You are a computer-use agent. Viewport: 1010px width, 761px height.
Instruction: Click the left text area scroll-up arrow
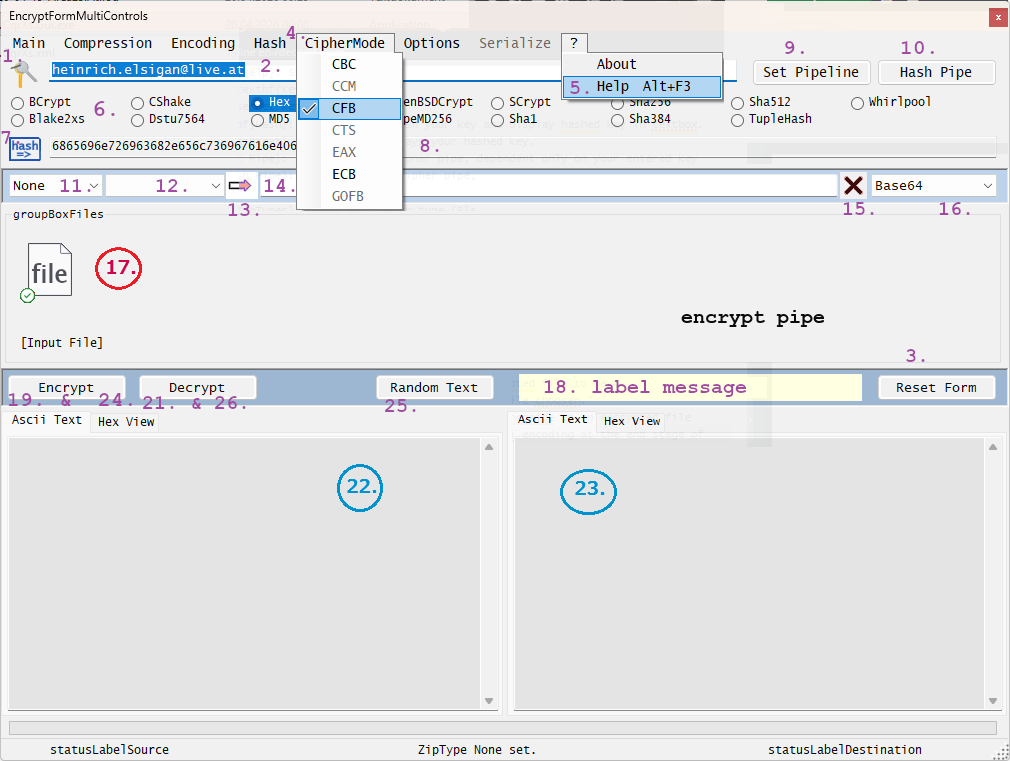pyautogui.click(x=489, y=447)
